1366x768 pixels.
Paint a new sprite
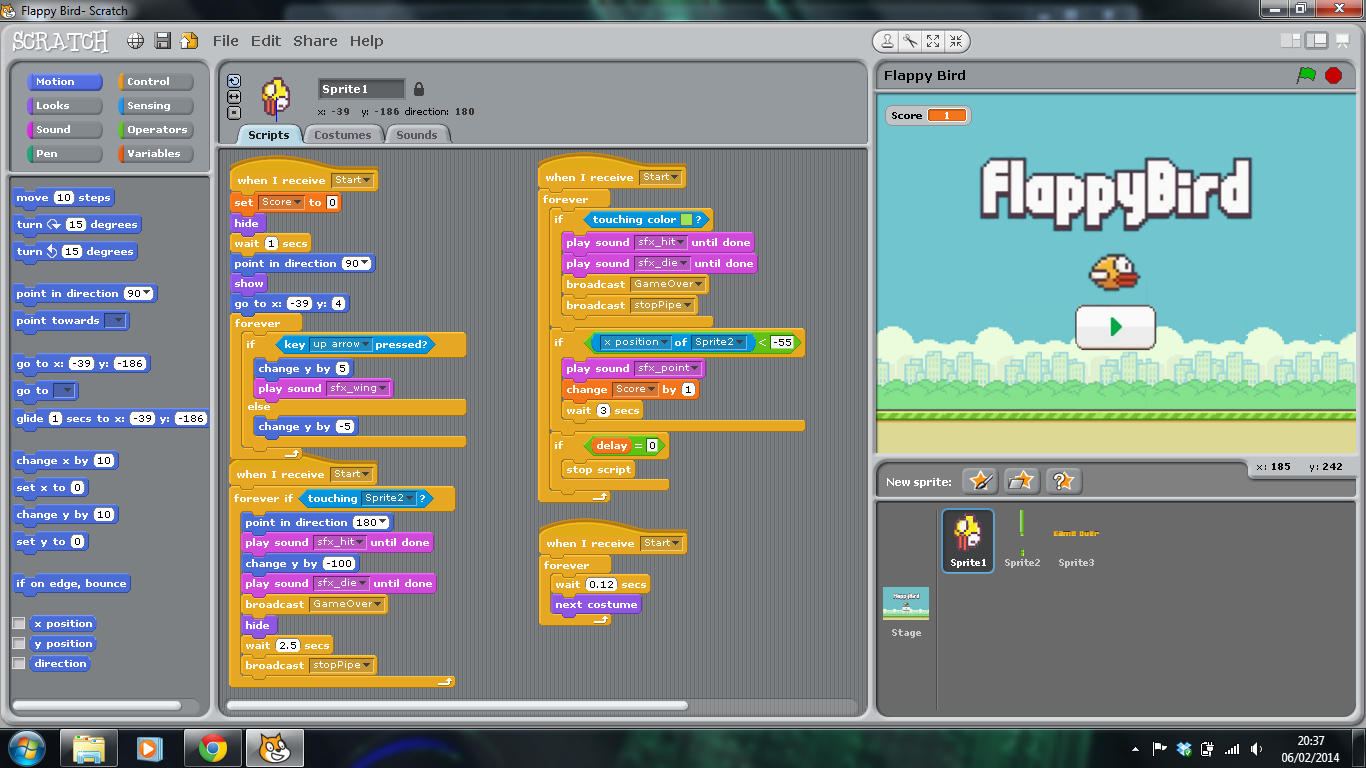(x=979, y=481)
